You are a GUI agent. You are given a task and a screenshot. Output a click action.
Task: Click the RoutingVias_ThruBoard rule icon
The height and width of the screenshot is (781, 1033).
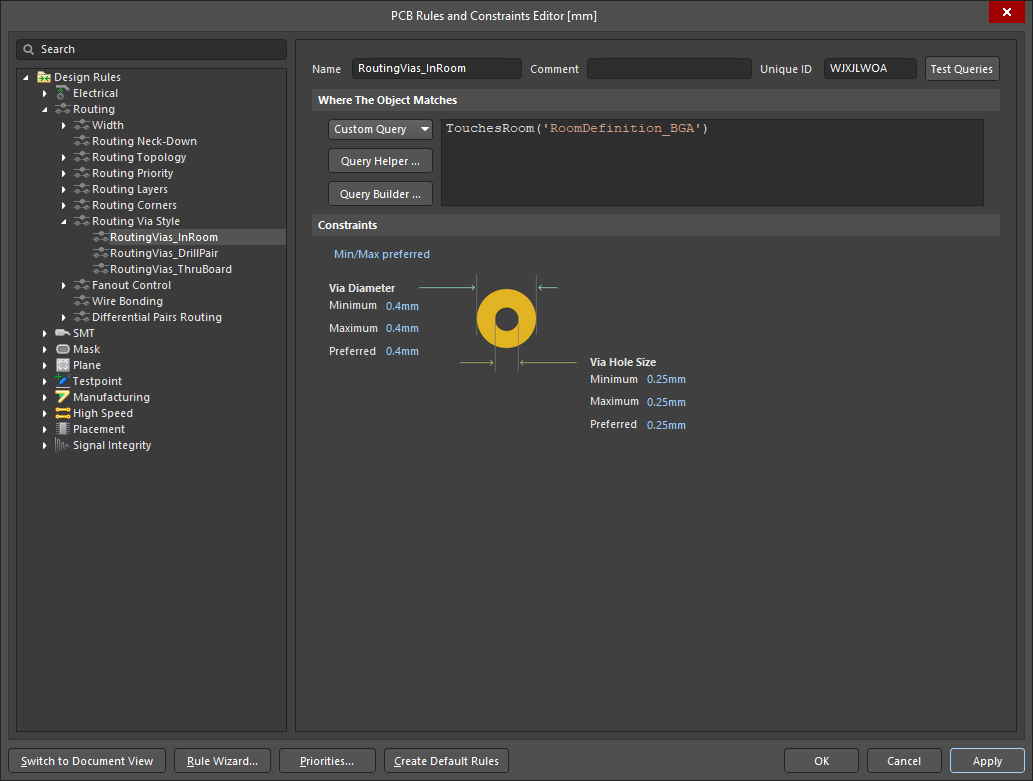point(100,269)
